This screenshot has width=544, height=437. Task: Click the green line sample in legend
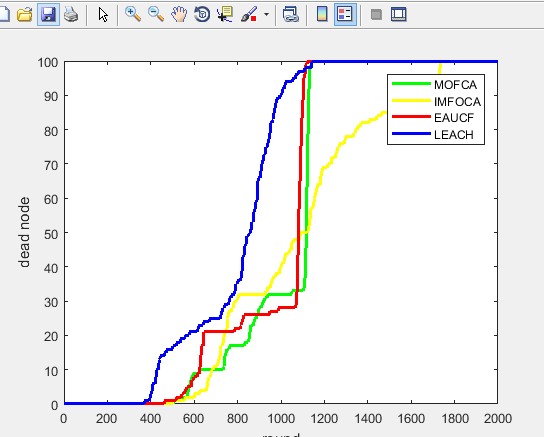coord(411,84)
